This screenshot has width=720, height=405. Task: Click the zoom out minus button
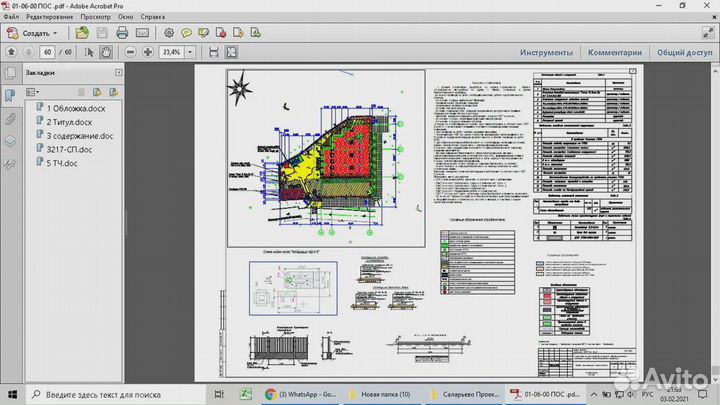(x=129, y=52)
